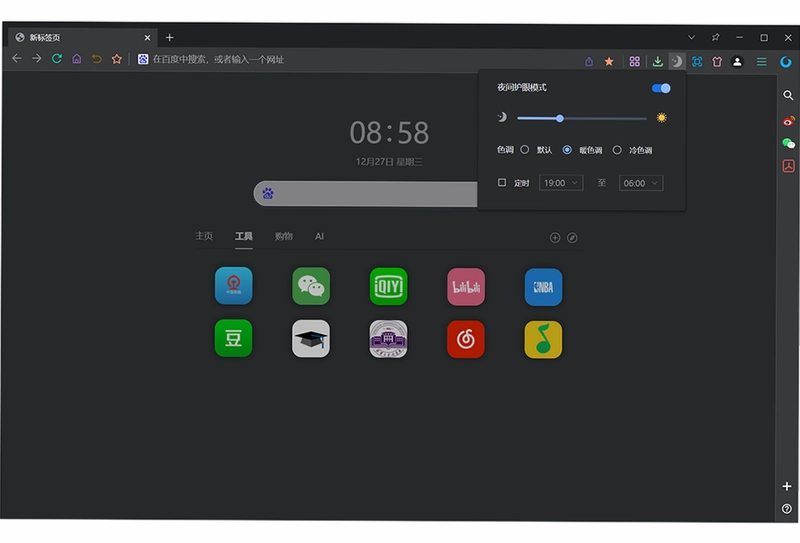800x543 pixels.
Task: Switch to the AI tab
Action: point(319,236)
